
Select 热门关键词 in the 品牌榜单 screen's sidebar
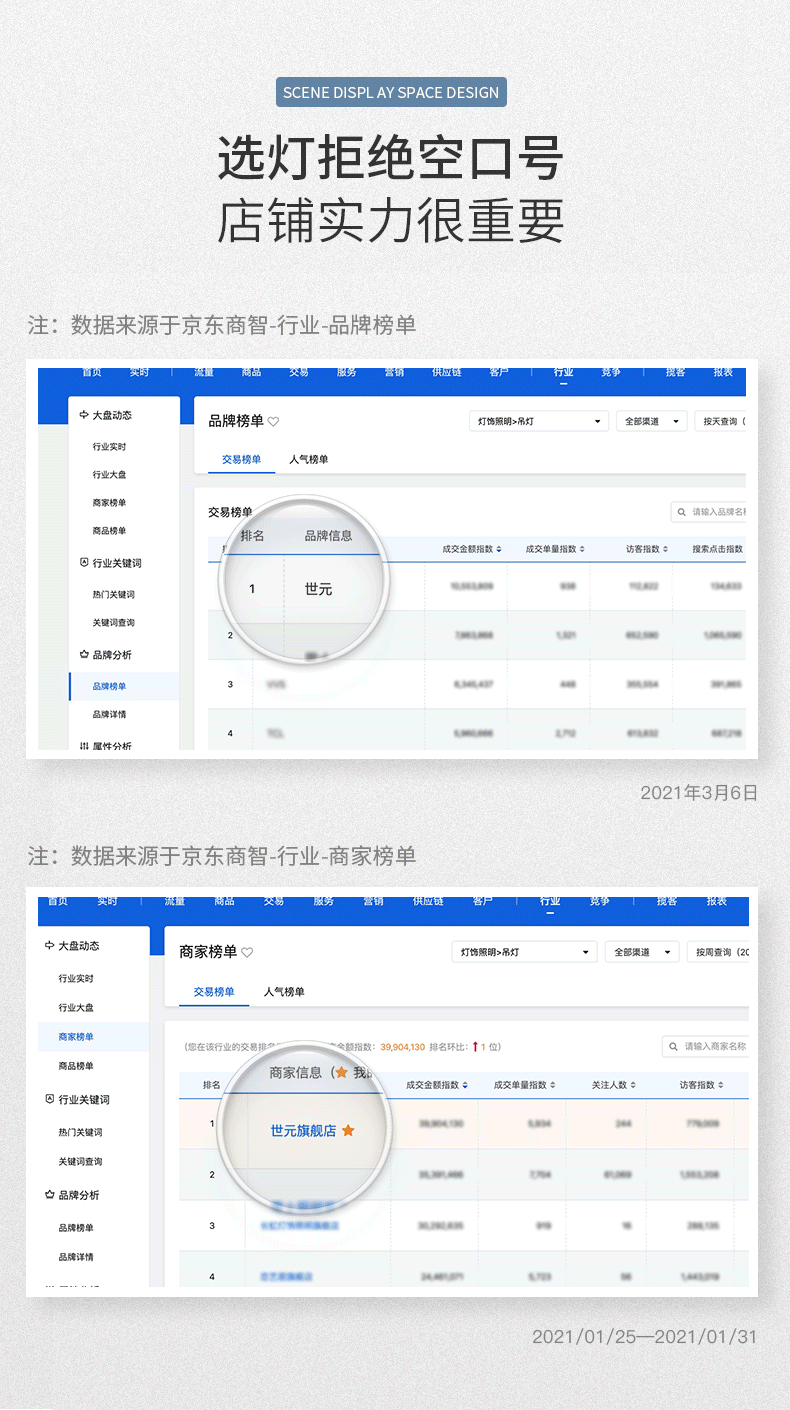[113, 595]
